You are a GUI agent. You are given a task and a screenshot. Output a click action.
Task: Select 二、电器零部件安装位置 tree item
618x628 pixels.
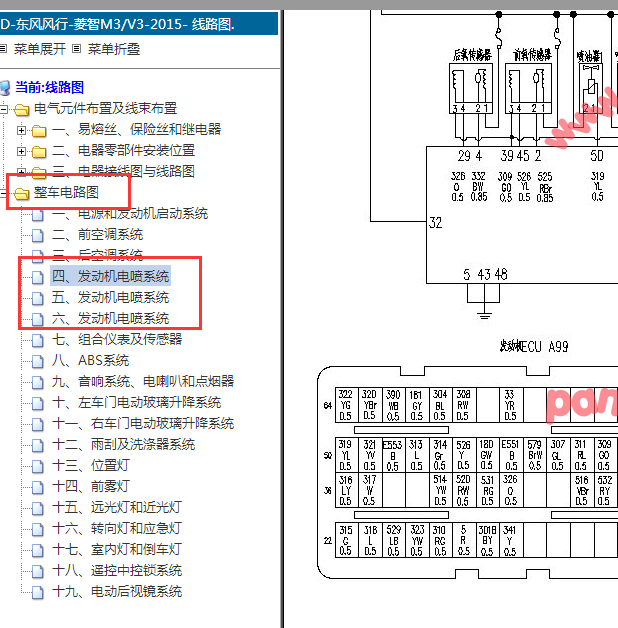pos(123,151)
